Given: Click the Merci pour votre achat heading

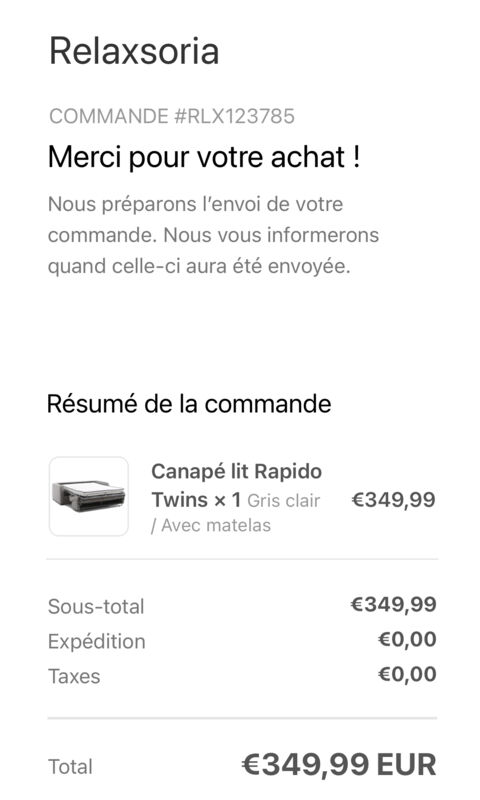Looking at the screenshot, I should 204,157.
